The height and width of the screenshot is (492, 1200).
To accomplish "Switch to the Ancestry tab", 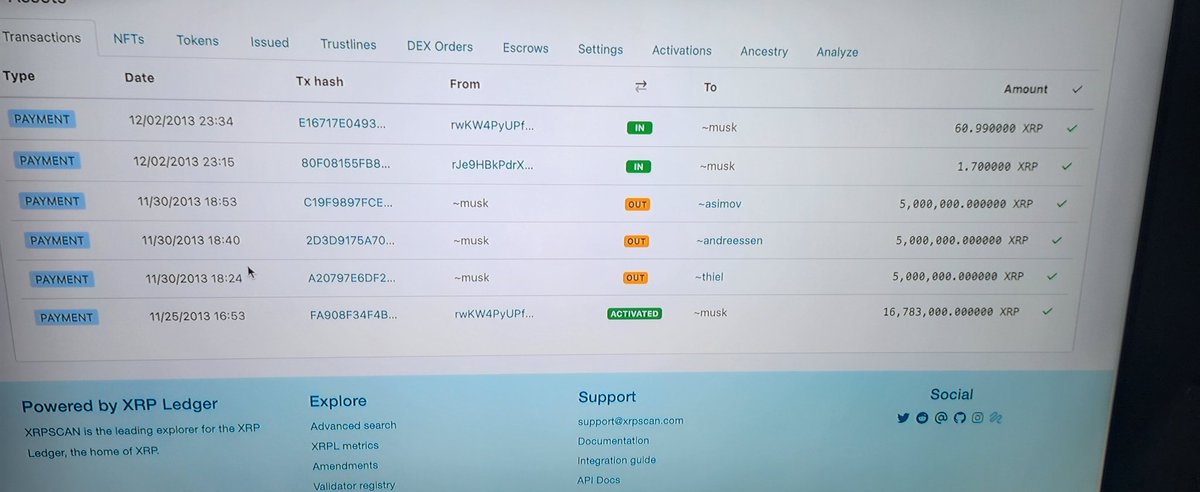I will (764, 51).
